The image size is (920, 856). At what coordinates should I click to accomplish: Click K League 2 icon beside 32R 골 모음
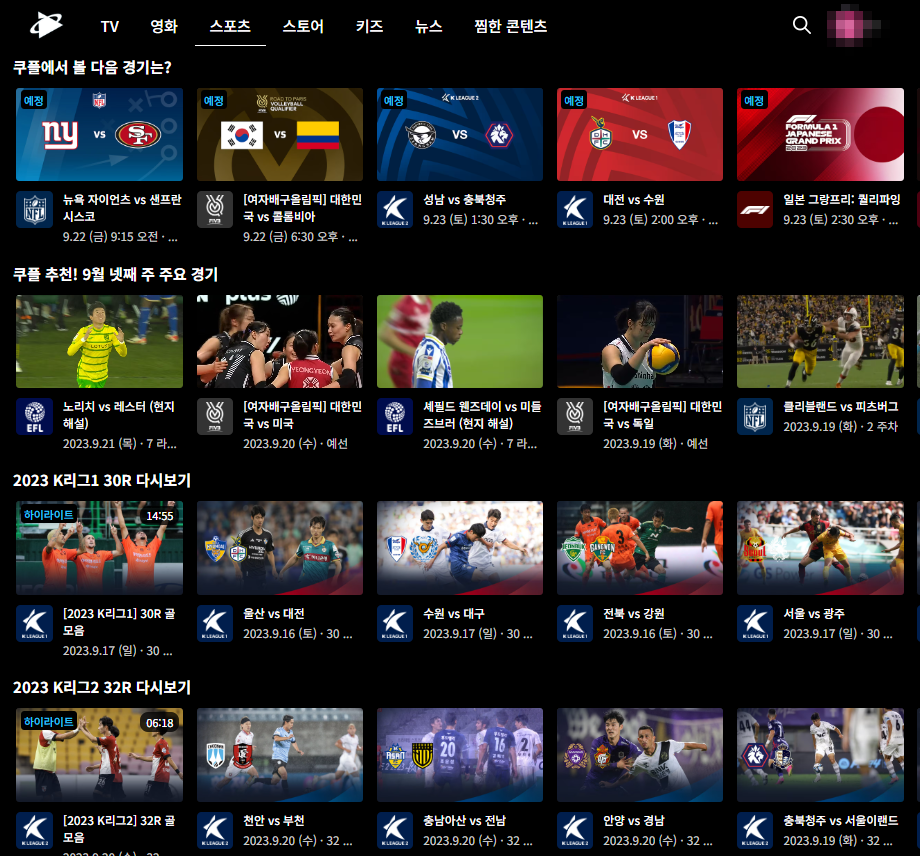(35, 831)
